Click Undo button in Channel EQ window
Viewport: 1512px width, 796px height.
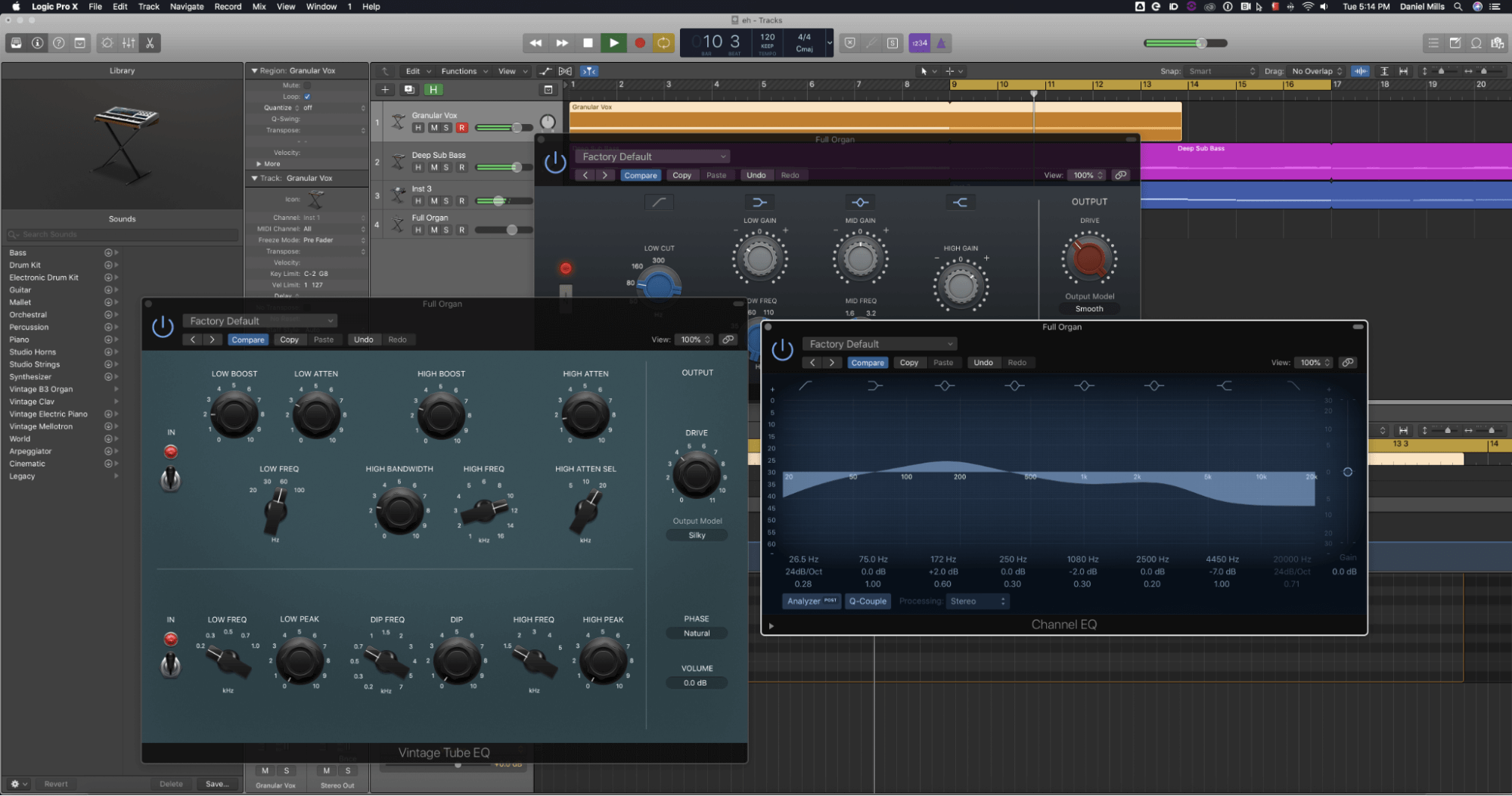pos(983,363)
